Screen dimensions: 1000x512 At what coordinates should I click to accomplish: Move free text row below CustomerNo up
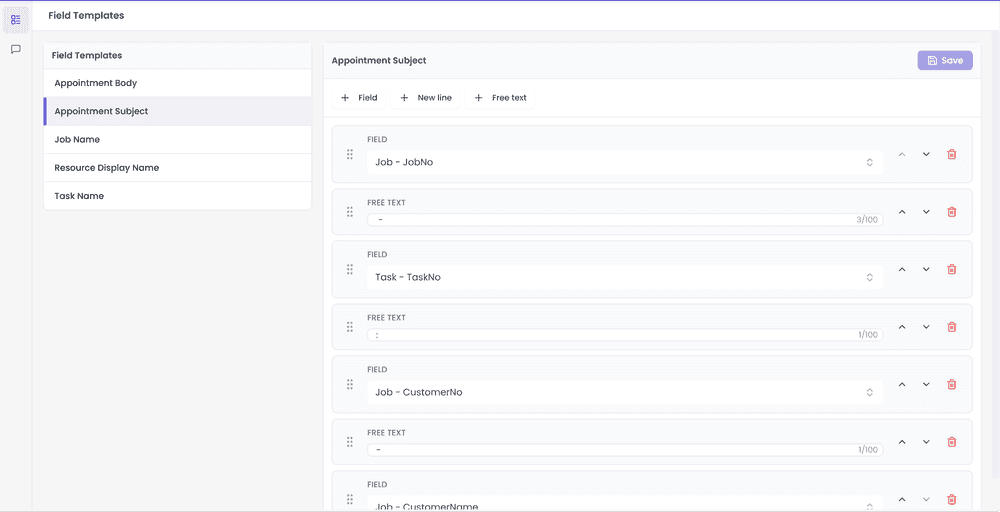[x=902, y=442]
